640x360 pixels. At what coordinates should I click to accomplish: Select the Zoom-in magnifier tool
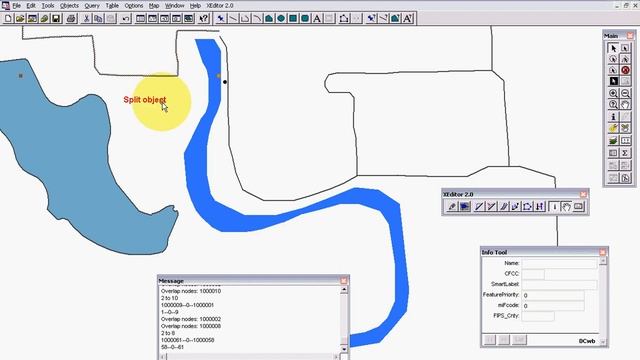613,93
